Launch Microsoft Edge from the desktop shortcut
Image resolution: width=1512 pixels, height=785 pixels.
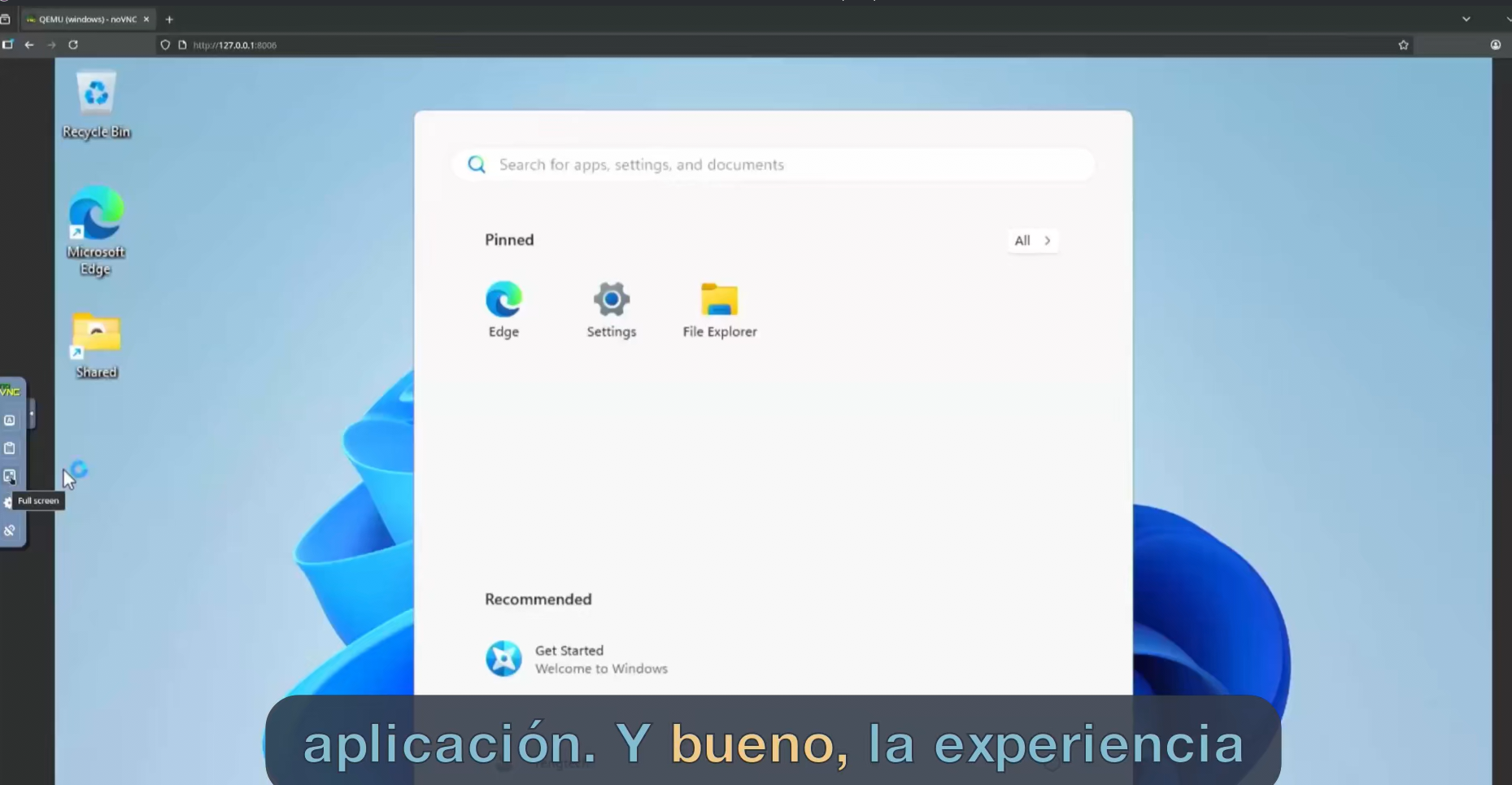[96, 231]
